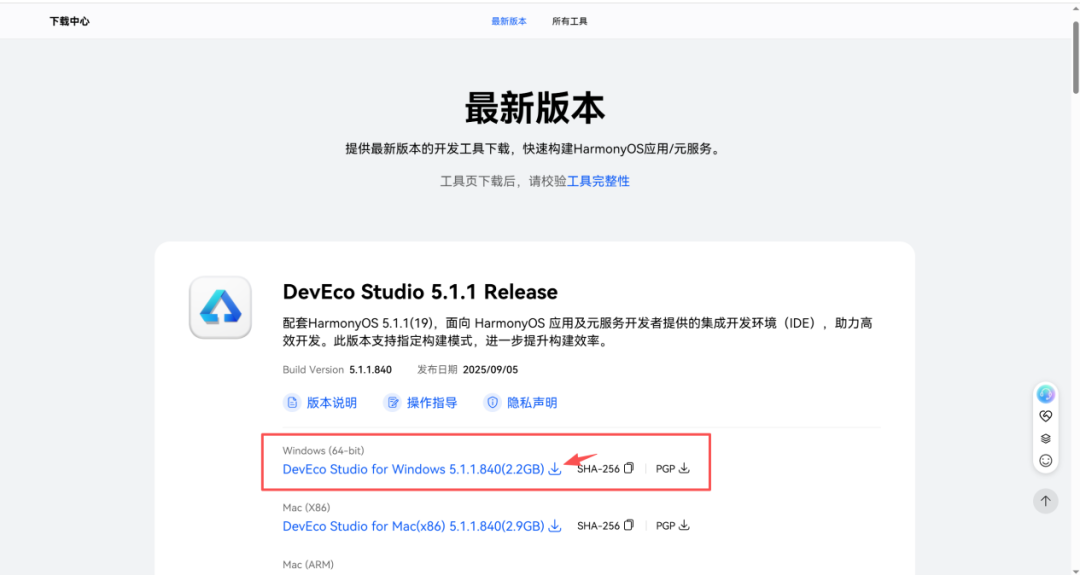Open the 隐私声明 shield icon
Image resolution: width=1080 pixels, height=575 pixels.
tap(492, 403)
